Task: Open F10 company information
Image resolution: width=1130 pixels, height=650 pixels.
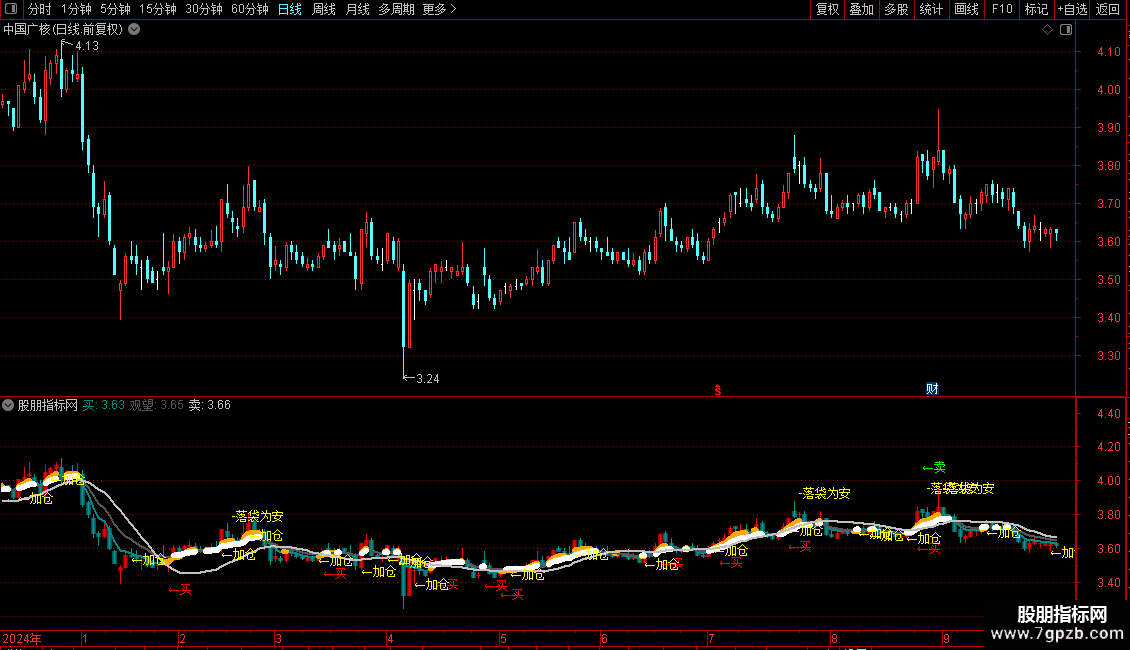Action: 1002,9
